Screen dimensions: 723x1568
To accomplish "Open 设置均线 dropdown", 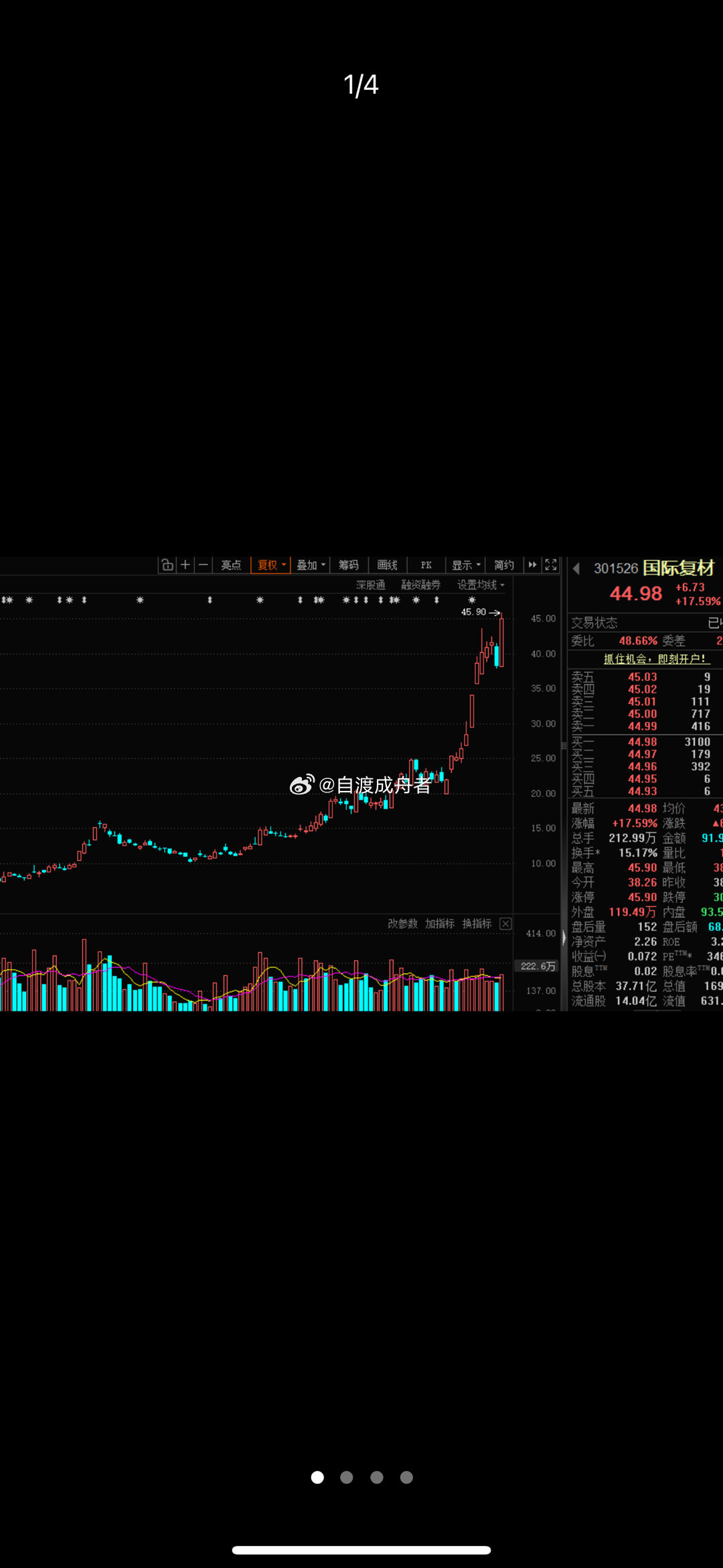I will click(x=481, y=585).
